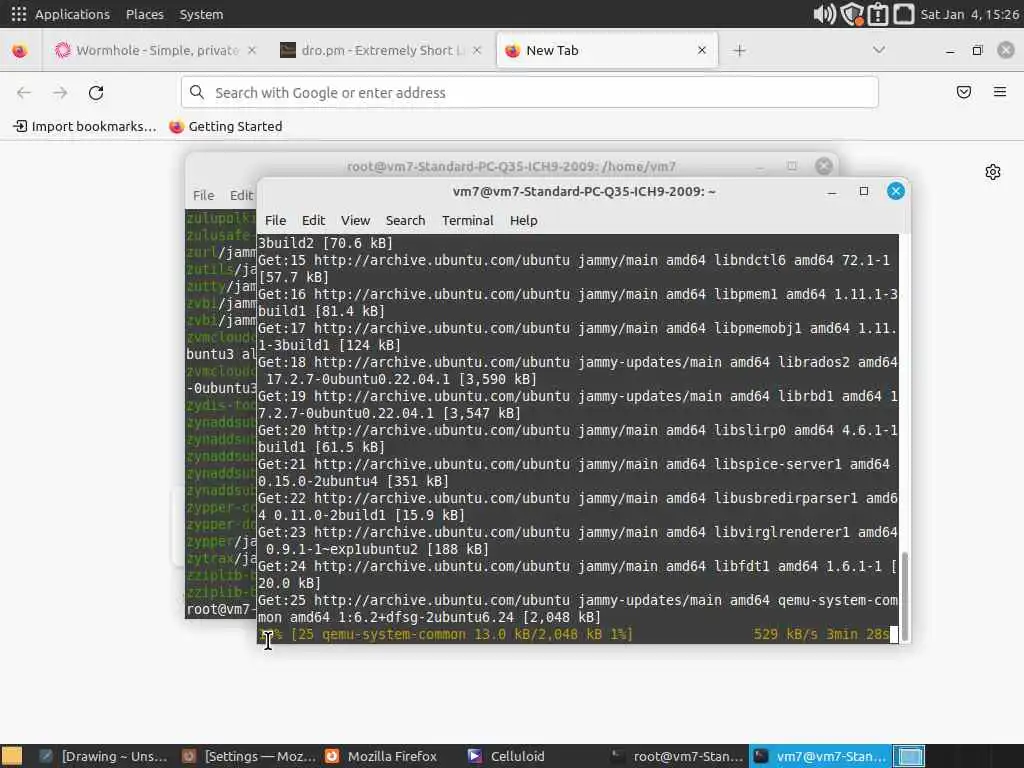The height and width of the screenshot is (768, 1024).
Task: Focus the Search with Google address field
Action: coord(530,92)
